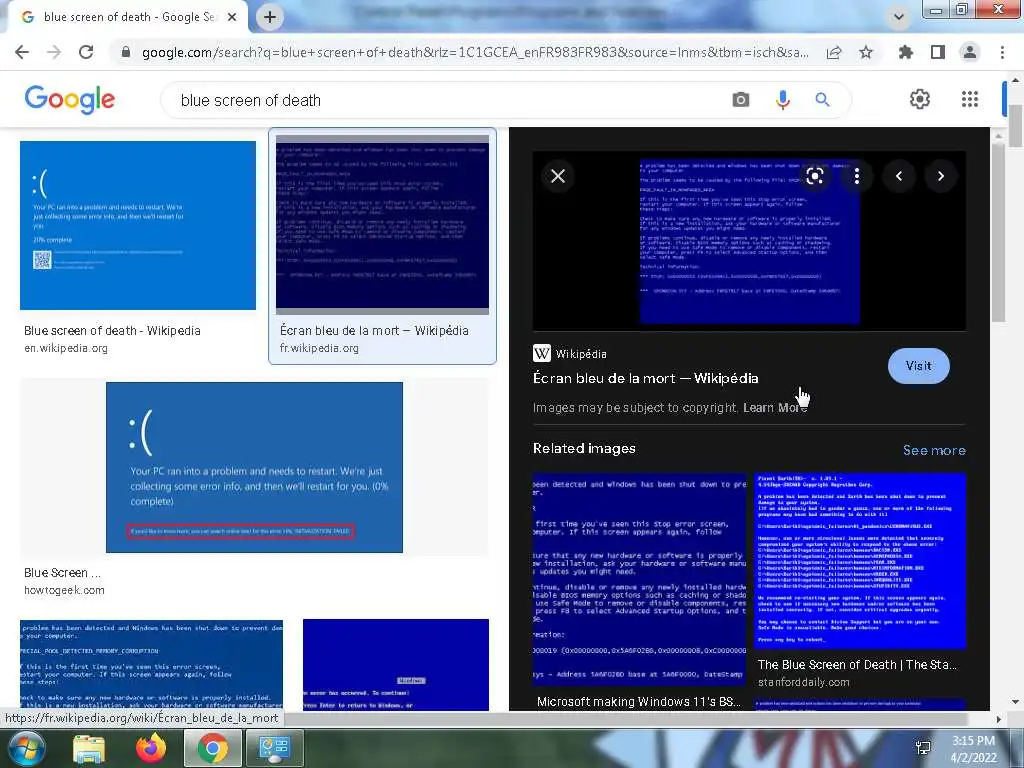Bookmark this page with star icon
The width and height of the screenshot is (1024, 768).
pyautogui.click(x=866, y=52)
